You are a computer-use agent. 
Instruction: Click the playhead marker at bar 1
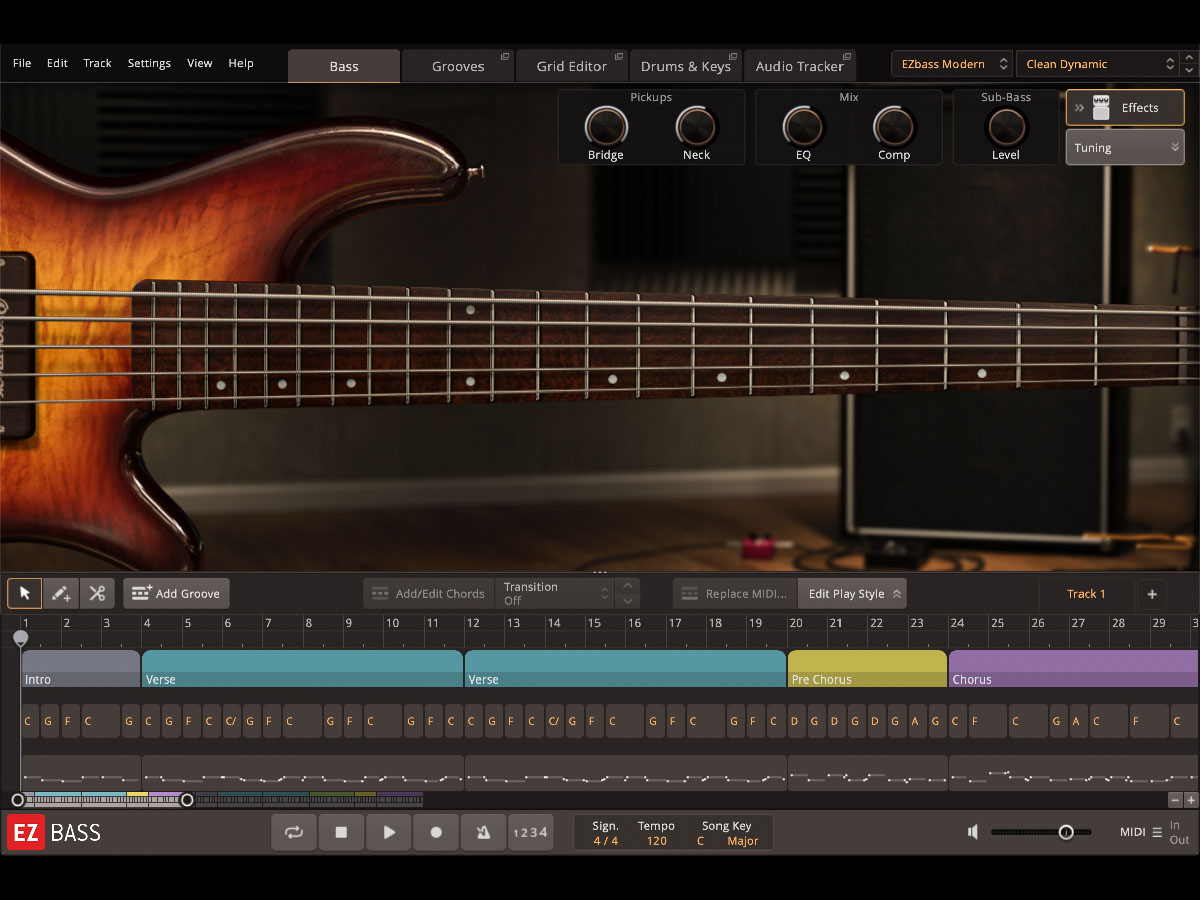(20, 637)
